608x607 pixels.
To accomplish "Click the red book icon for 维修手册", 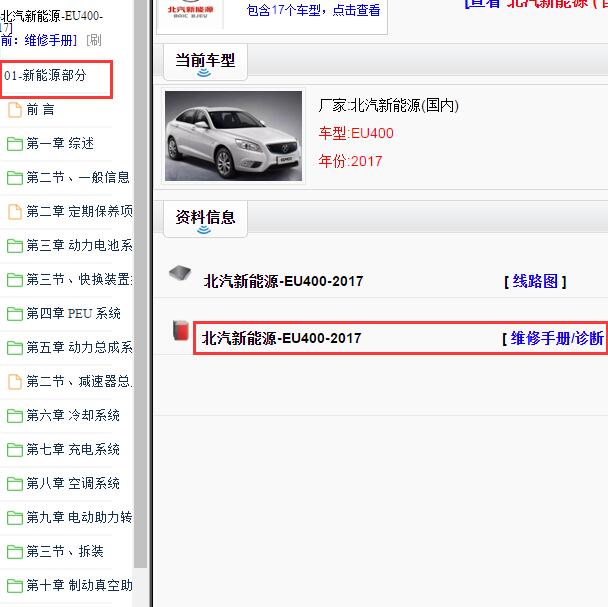I will coord(180,331).
